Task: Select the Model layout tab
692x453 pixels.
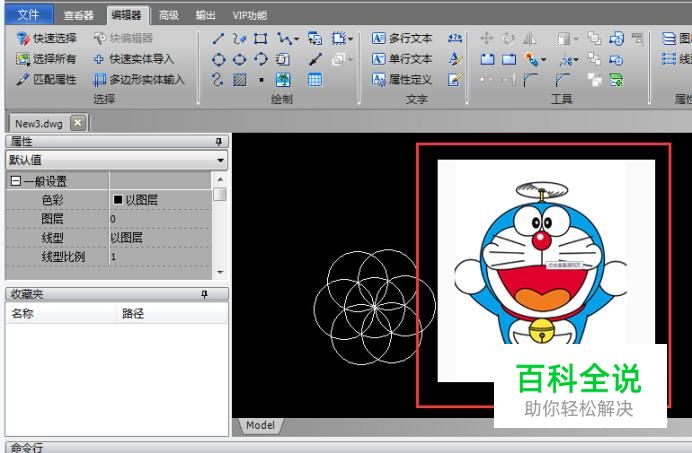Action: 260,425
